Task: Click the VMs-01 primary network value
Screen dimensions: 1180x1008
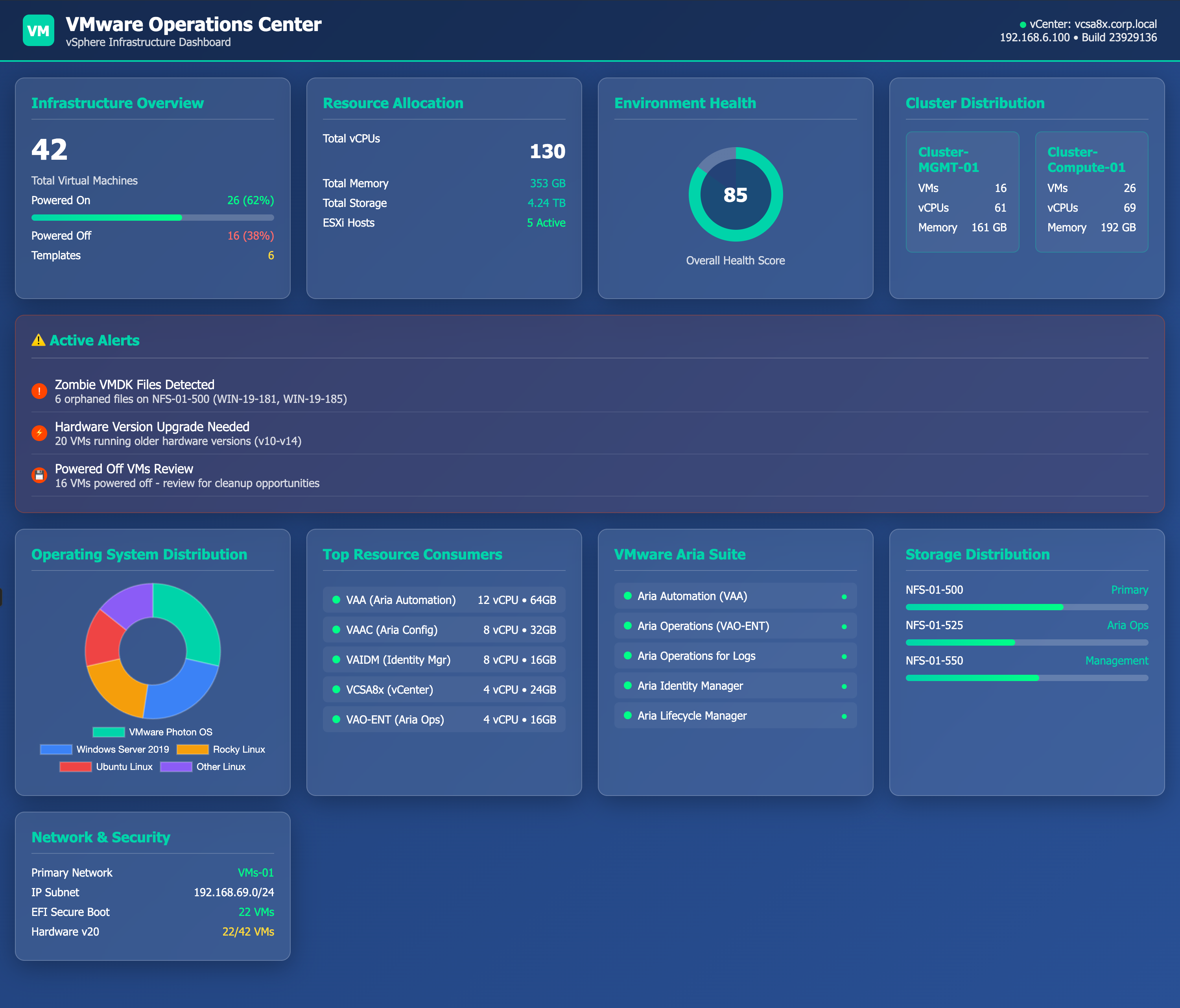Action: [255, 873]
